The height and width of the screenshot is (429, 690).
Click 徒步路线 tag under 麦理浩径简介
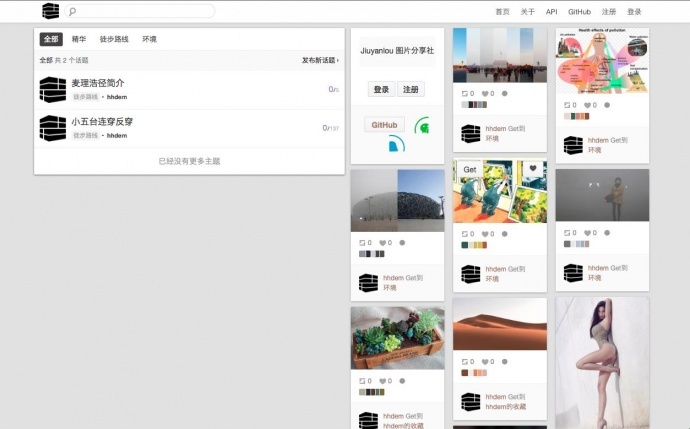85,97
